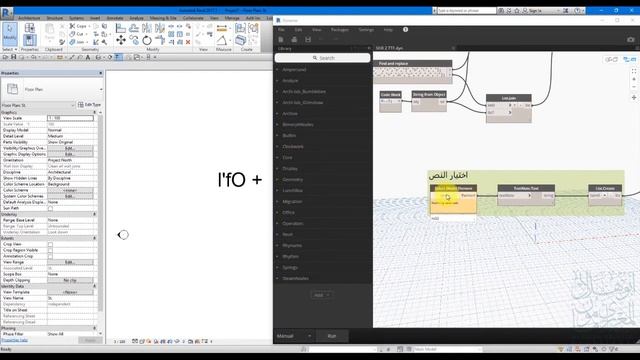The height and width of the screenshot is (360, 640).
Task: Click the Offset tool in Modify panel
Action: click(x=133, y=28)
